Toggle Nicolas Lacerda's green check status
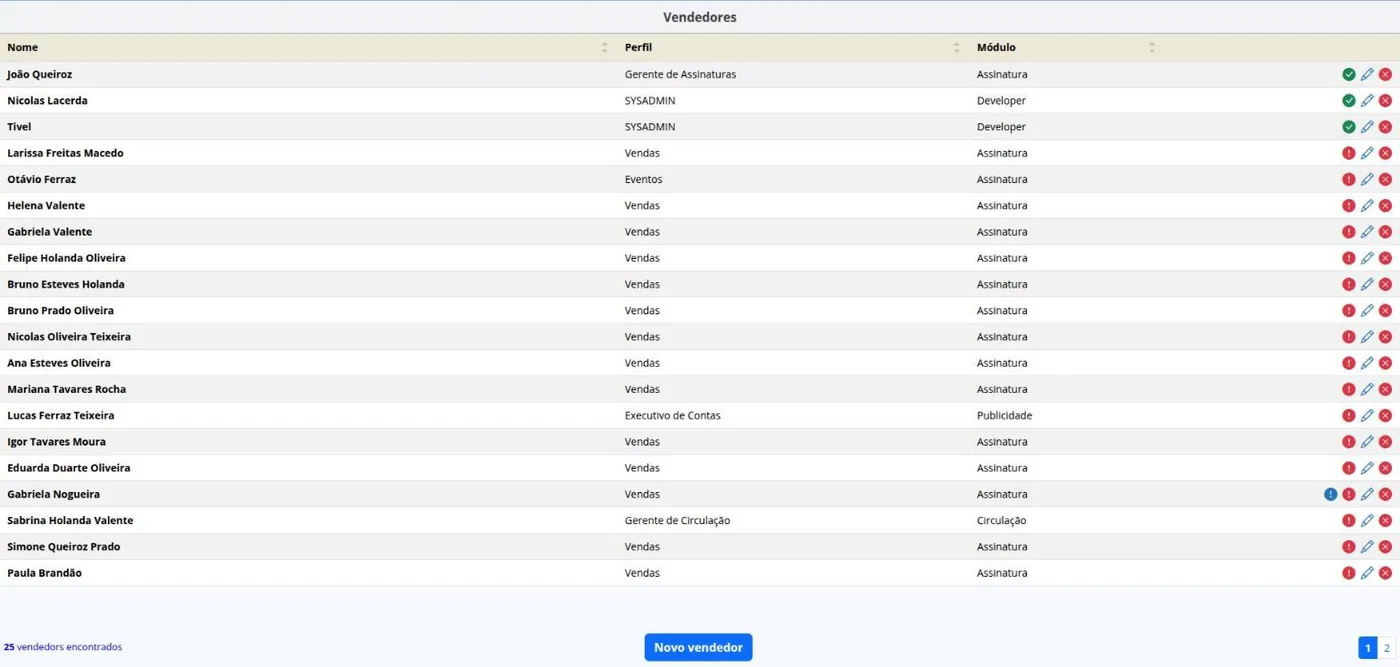This screenshot has height=667, width=1400. (1349, 100)
